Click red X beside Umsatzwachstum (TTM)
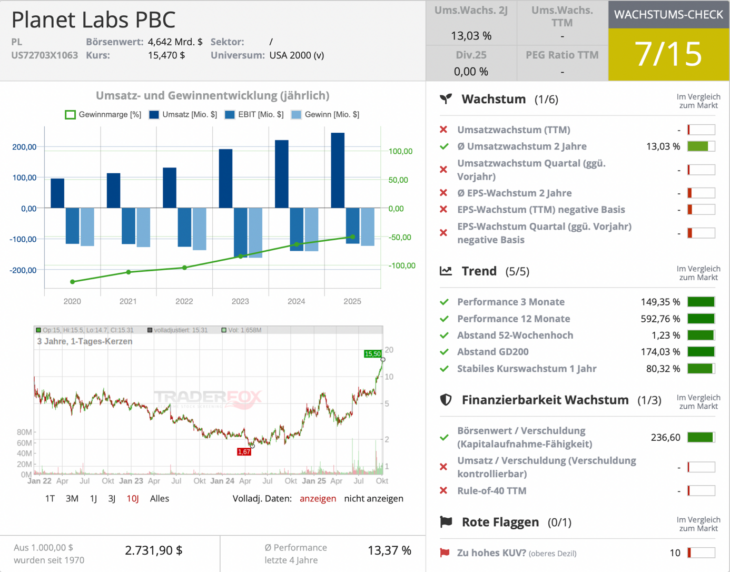Image resolution: width=730 pixels, height=572 pixels. point(444,130)
